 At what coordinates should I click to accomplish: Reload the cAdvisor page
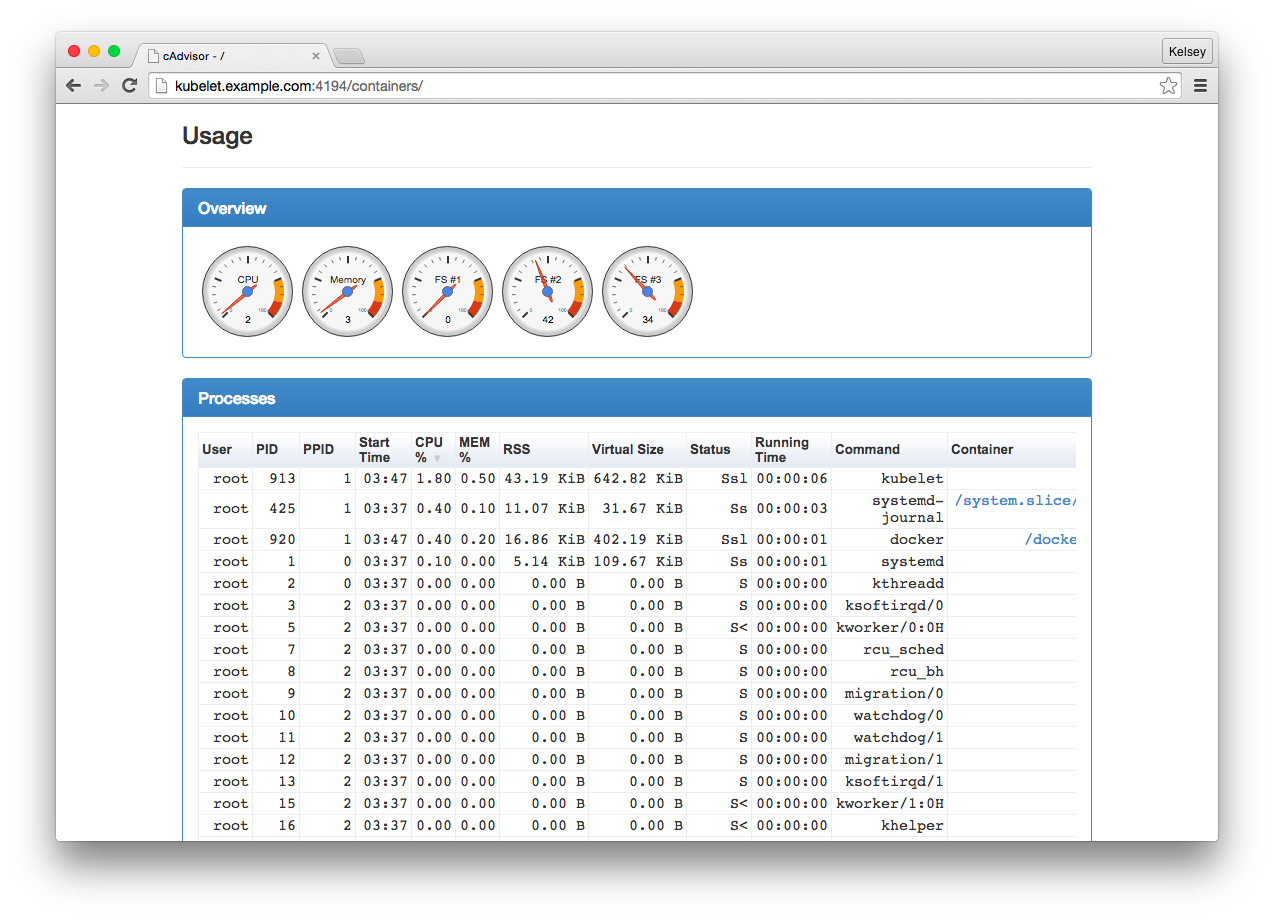(x=129, y=85)
